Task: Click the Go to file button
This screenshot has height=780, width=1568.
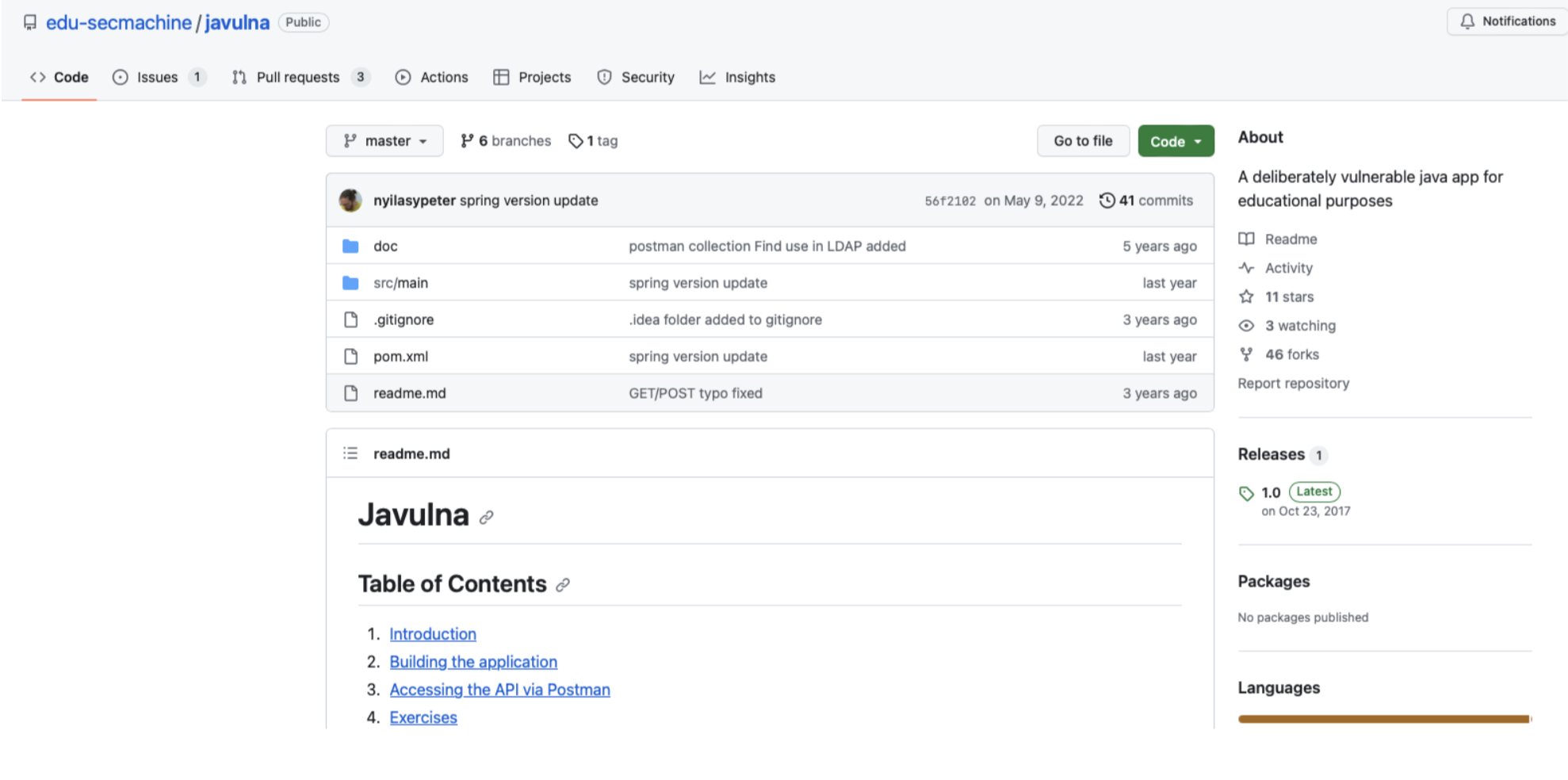Action: coord(1083,141)
